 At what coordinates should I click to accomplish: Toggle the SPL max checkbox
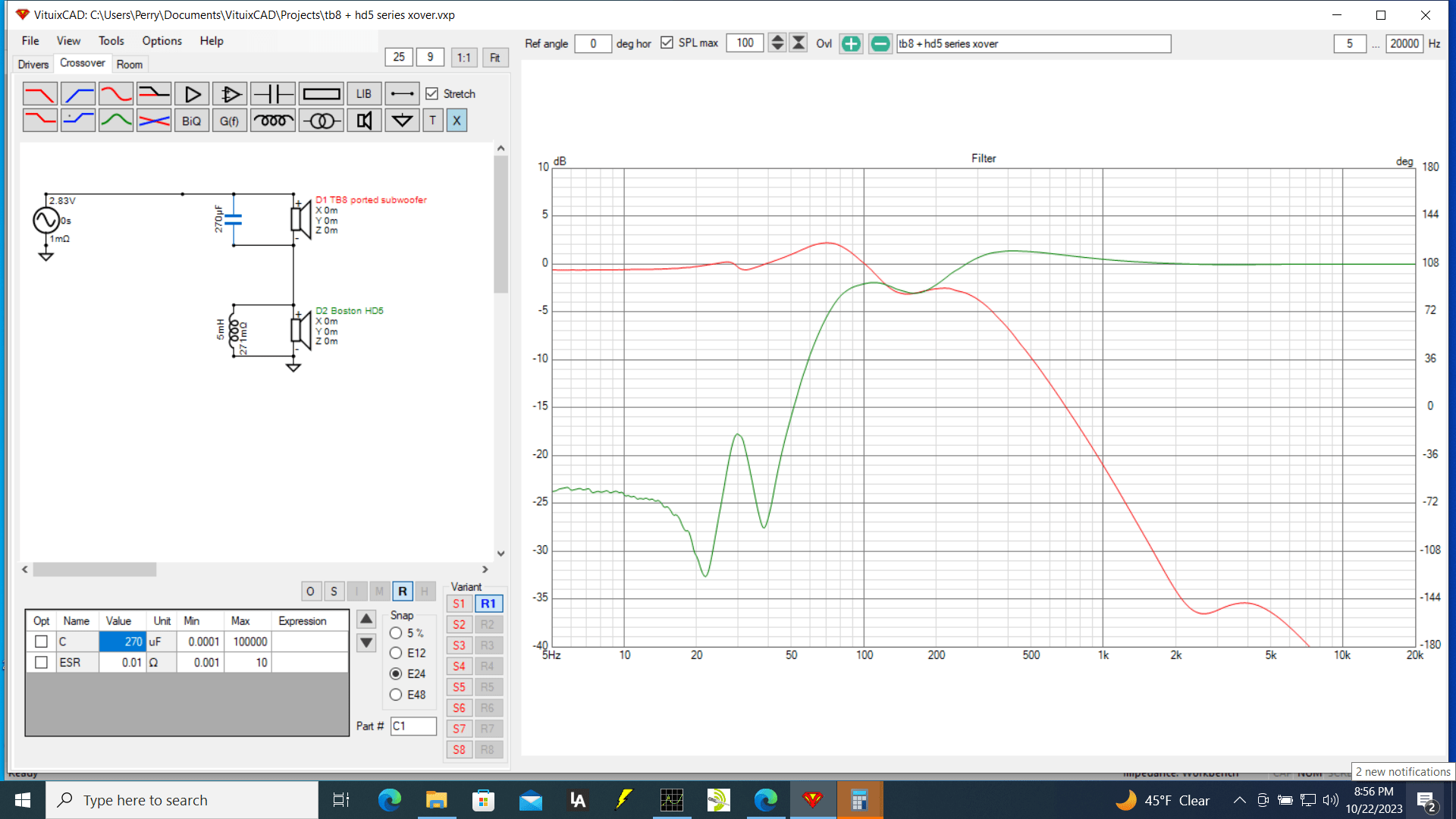(x=667, y=42)
